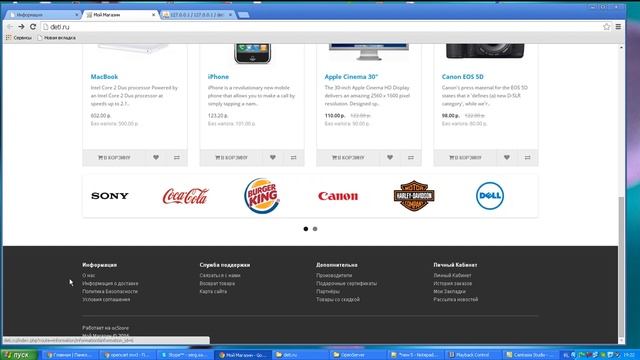The height and width of the screenshot is (360, 640).
Task: Compare Apple Cinema 30" using arrows icon
Action: point(411,158)
